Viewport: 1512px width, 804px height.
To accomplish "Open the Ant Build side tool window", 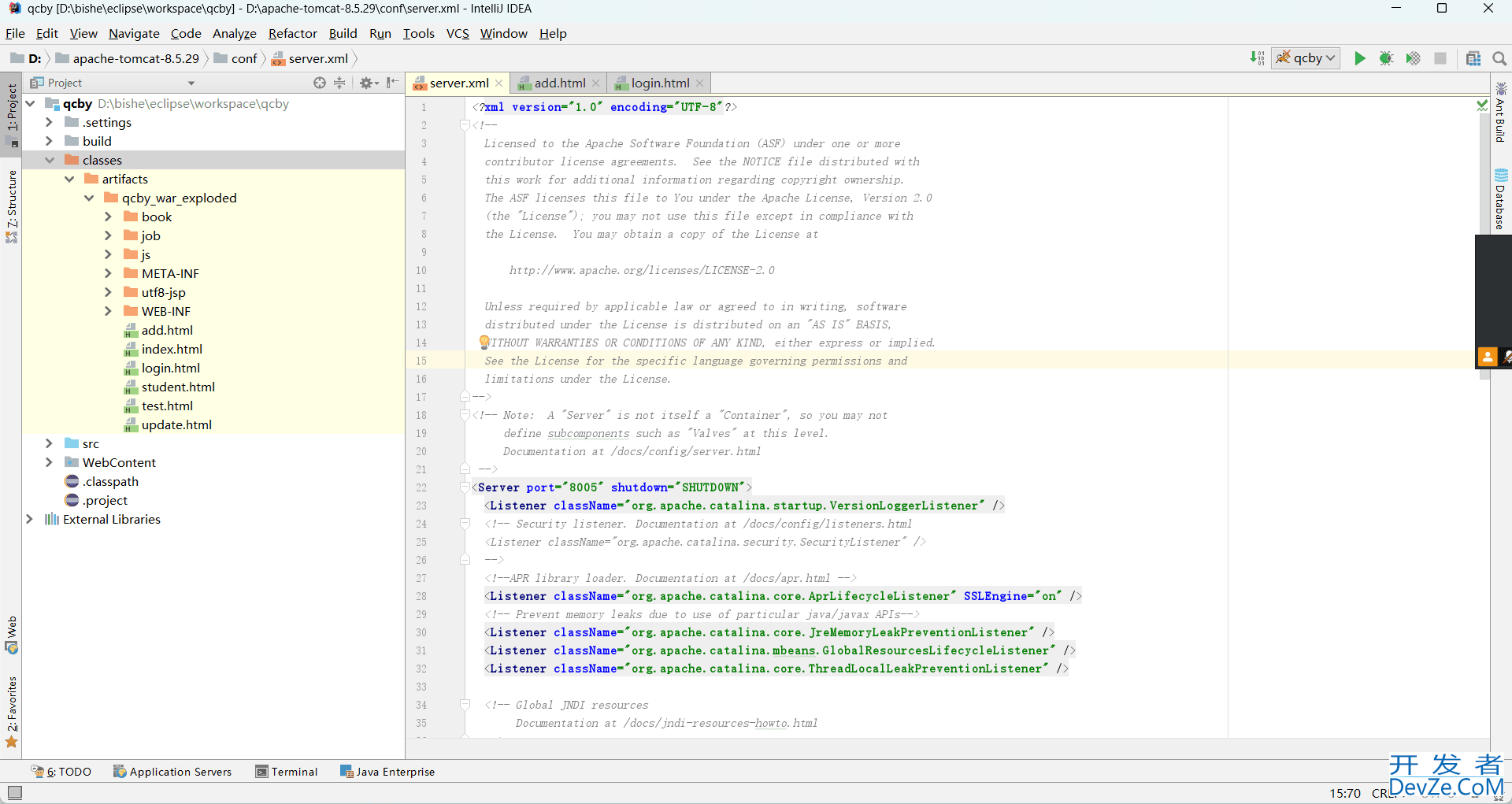I will pyautogui.click(x=1501, y=112).
